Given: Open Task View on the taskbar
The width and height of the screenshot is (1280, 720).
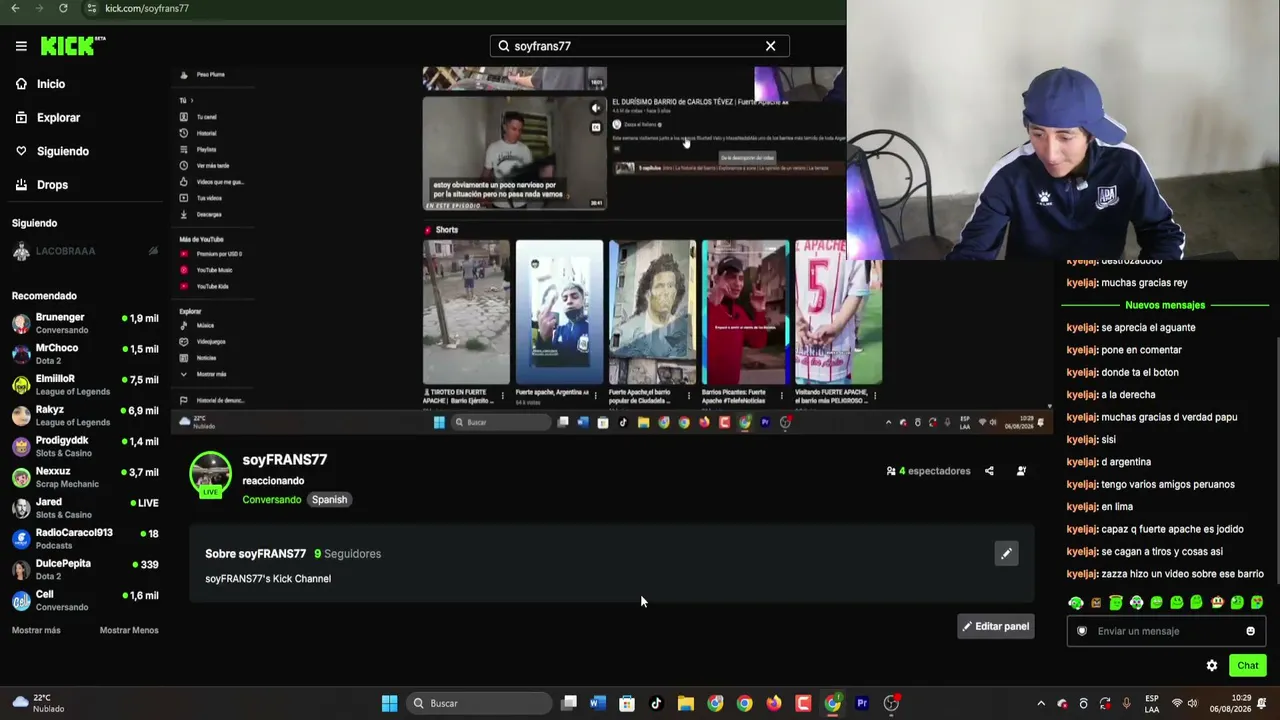Looking at the screenshot, I should [569, 703].
